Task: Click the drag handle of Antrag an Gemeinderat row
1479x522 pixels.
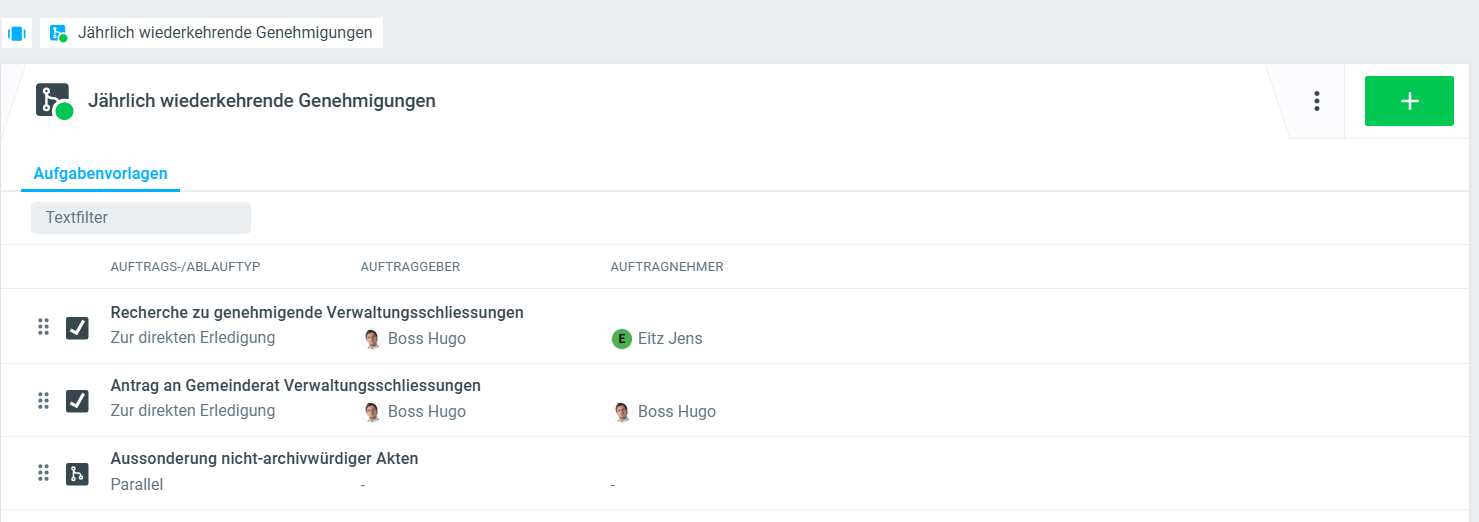Action: pyautogui.click(x=43, y=400)
